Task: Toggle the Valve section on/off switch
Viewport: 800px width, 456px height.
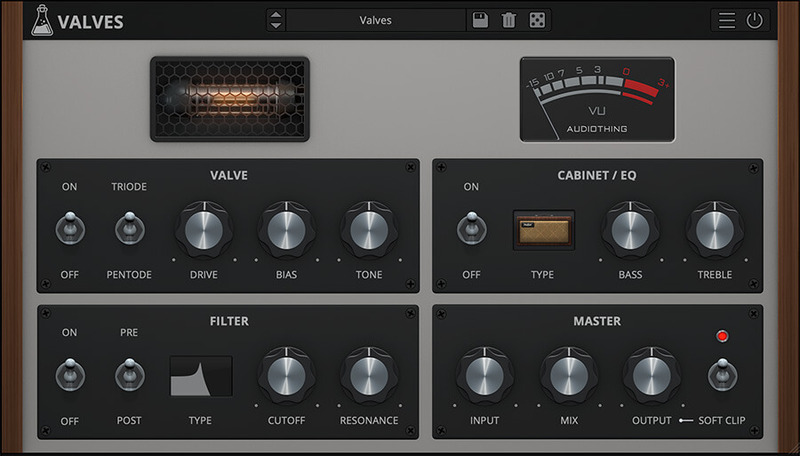Action: tap(69, 230)
